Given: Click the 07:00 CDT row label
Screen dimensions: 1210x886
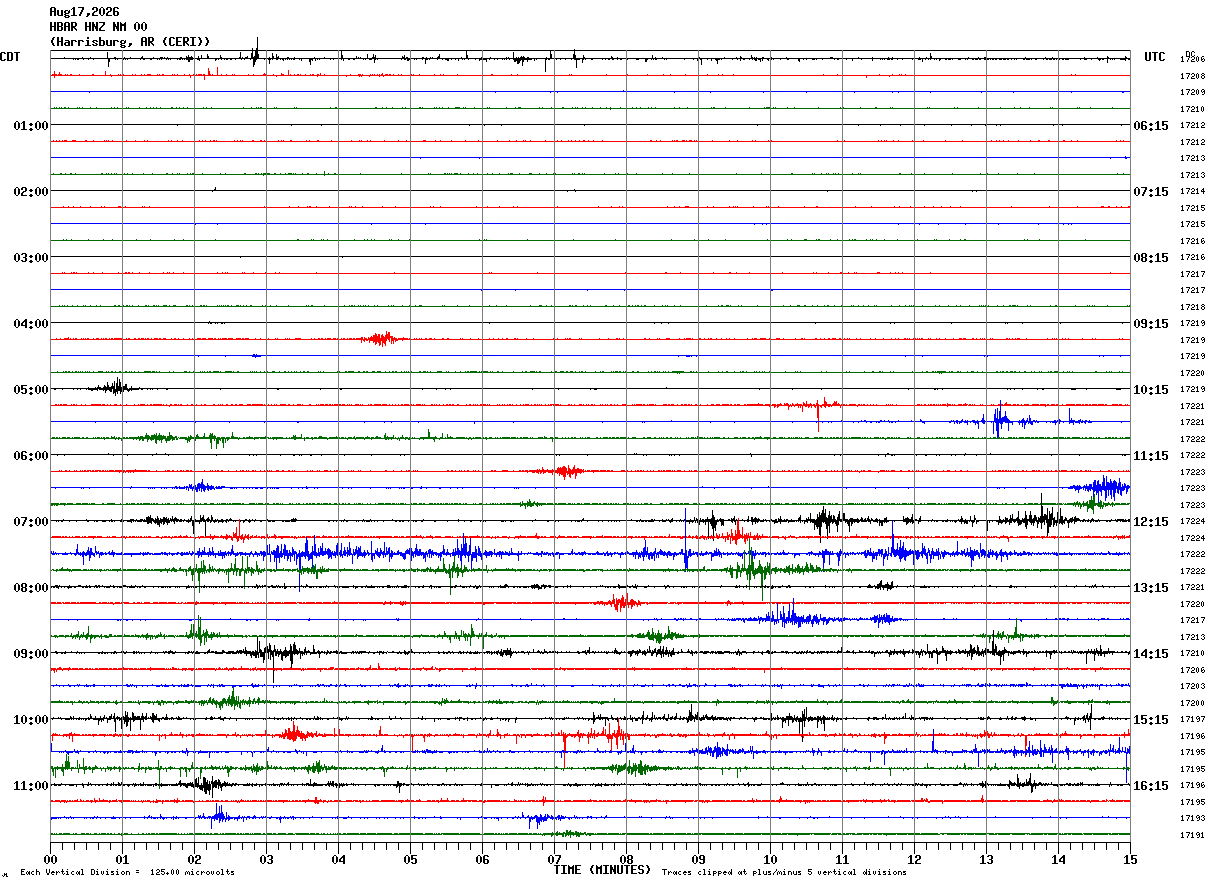Looking at the screenshot, I should (x=31, y=522).
